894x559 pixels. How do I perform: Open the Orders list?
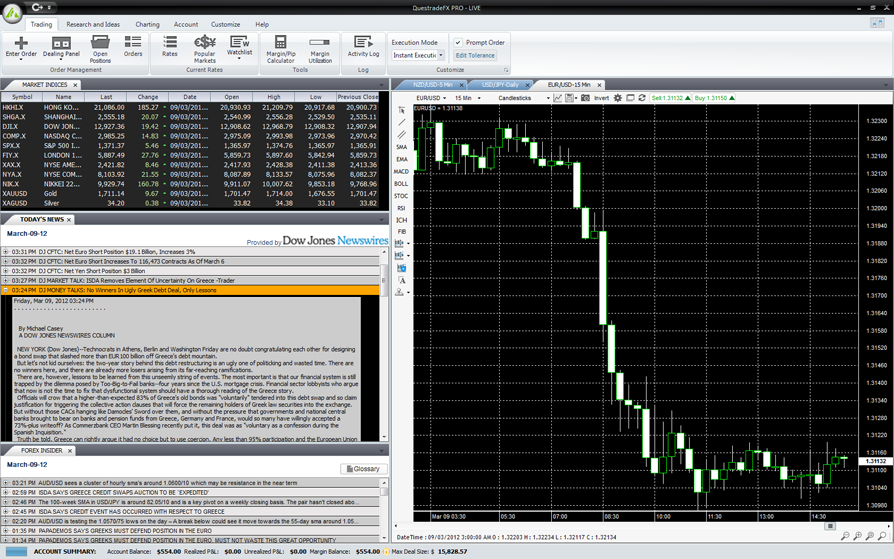[x=133, y=47]
